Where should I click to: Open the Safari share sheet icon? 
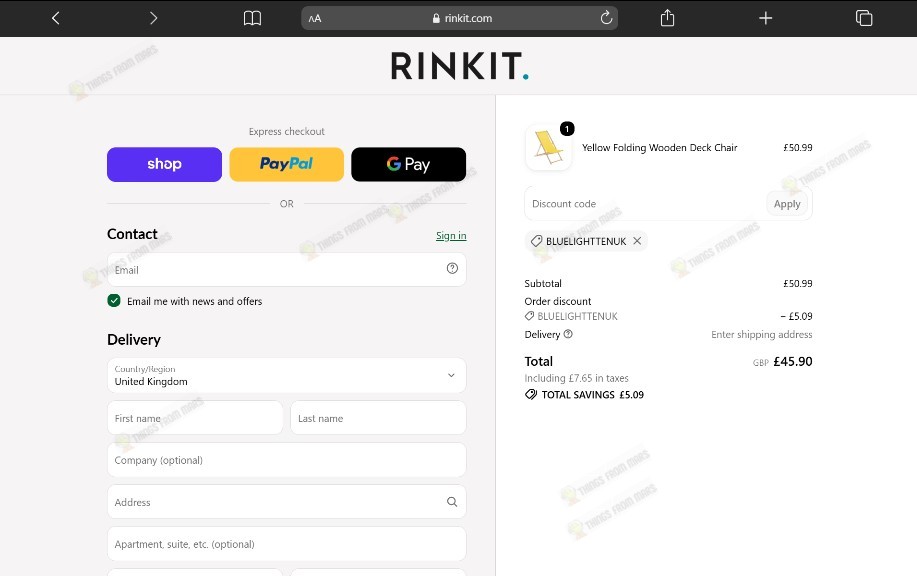click(x=667, y=18)
